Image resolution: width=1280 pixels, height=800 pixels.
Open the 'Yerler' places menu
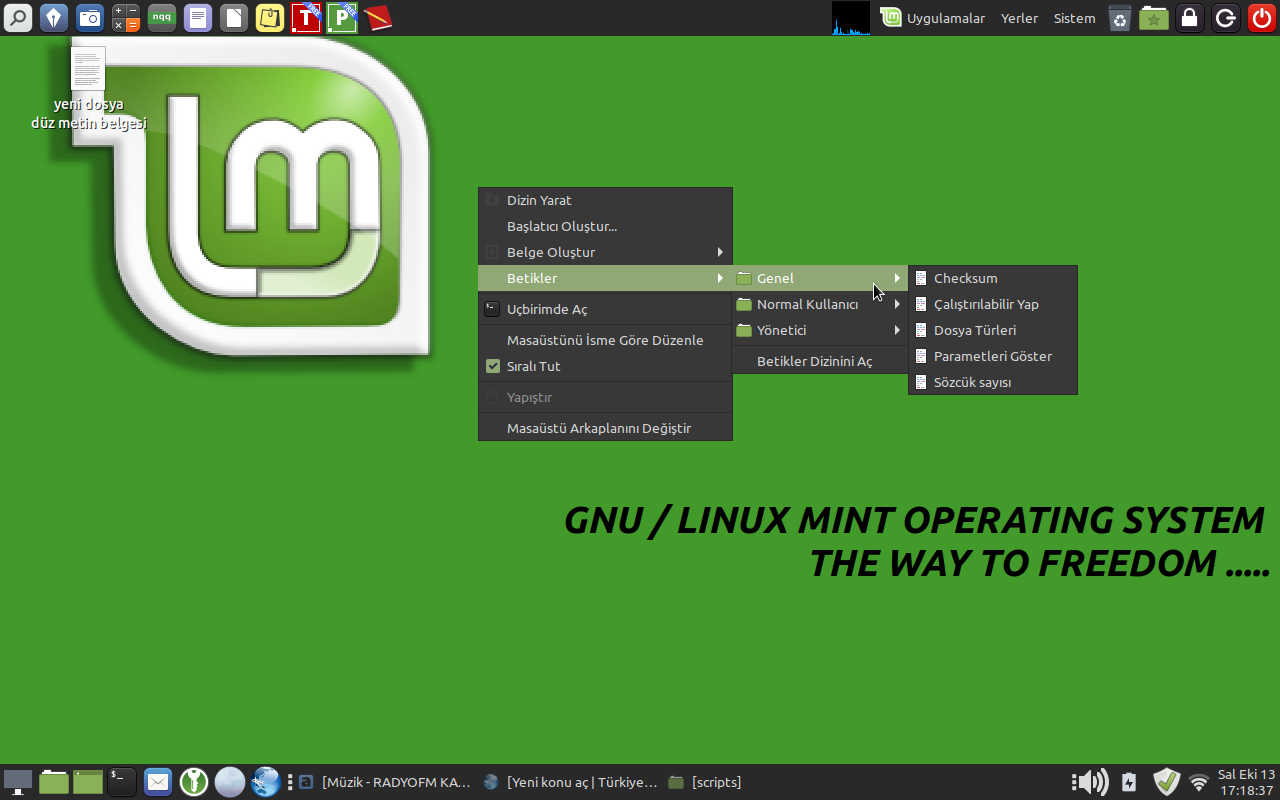point(1019,18)
